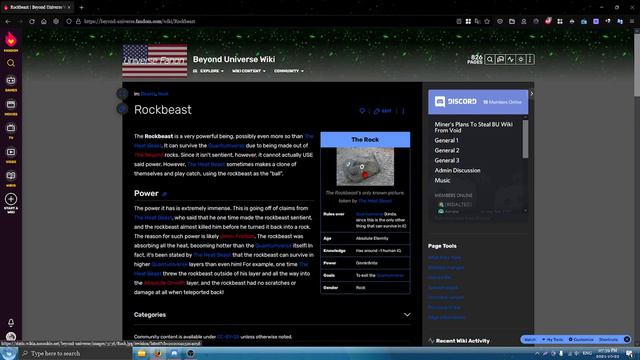The image size is (640, 360).
Task: Toggle the wiki light/dark theme icon
Action: pos(520,60)
